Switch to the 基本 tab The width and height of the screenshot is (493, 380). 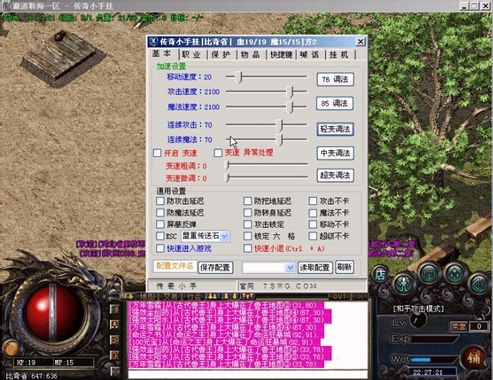pos(162,54)
